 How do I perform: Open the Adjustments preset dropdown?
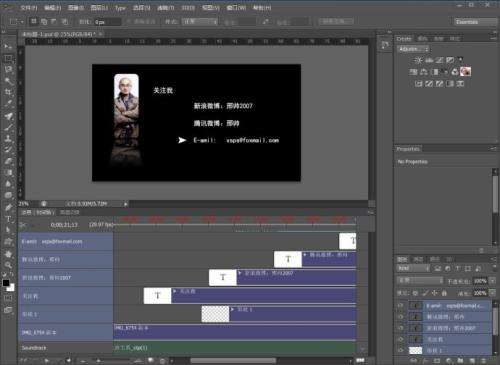413,49
